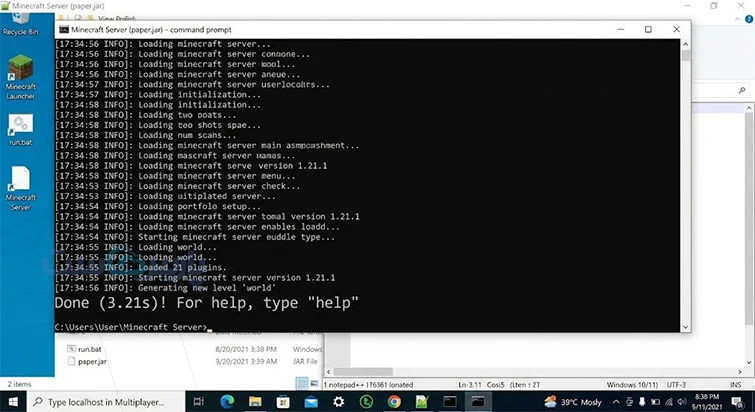Click the Ln-3.11 status bar entry
The height and width of the screenshot is (412, 755).
(470, 385)
